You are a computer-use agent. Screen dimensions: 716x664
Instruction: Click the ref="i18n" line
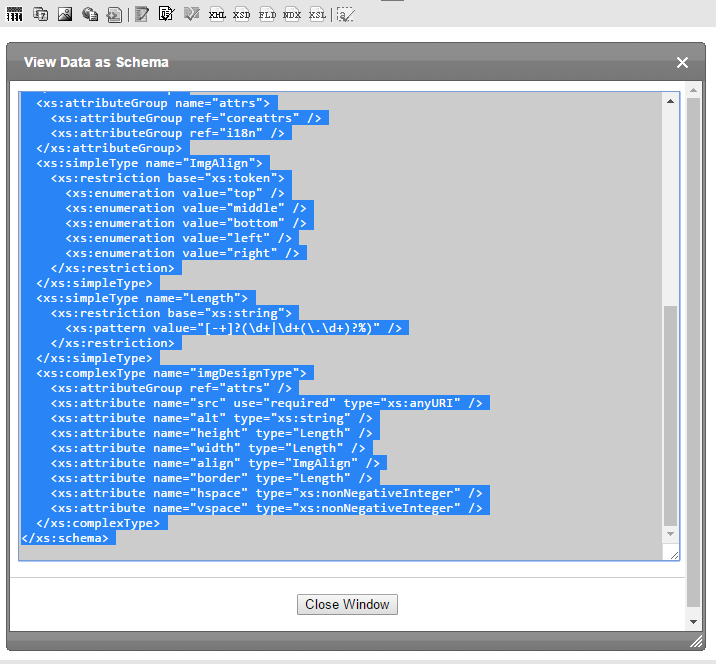pos(168,133)
